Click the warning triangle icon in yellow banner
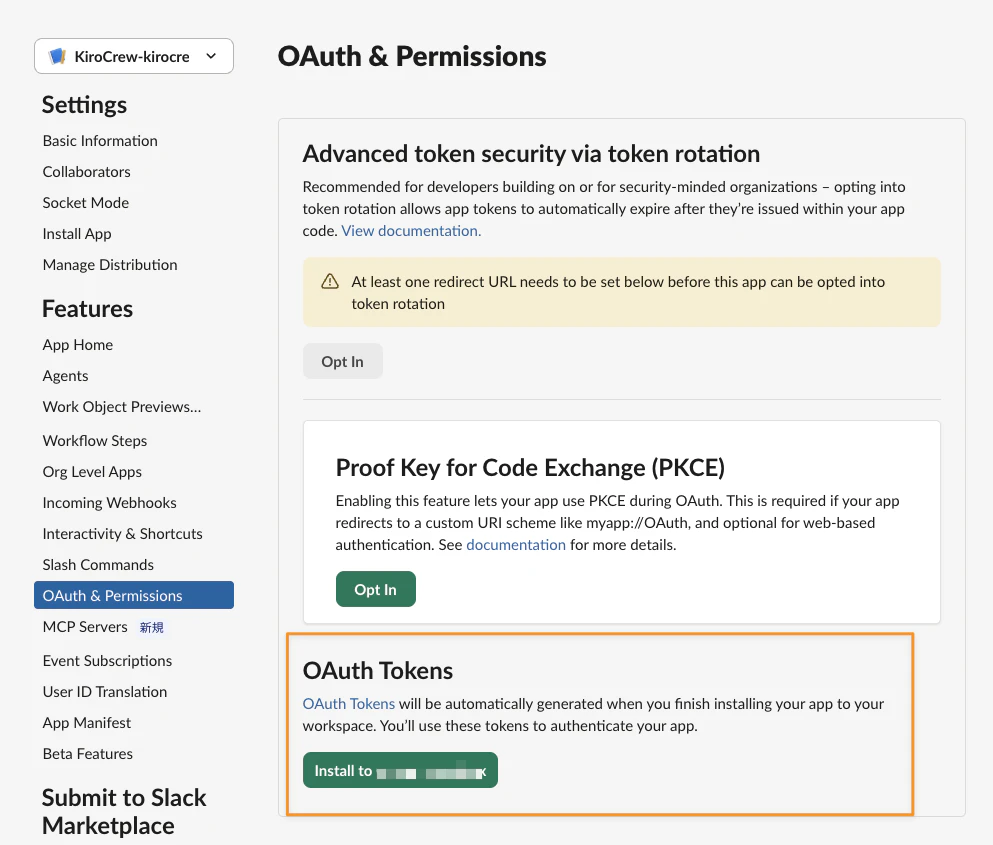The width and height of the screenshot is (993, 845). (x=330, y=281)
